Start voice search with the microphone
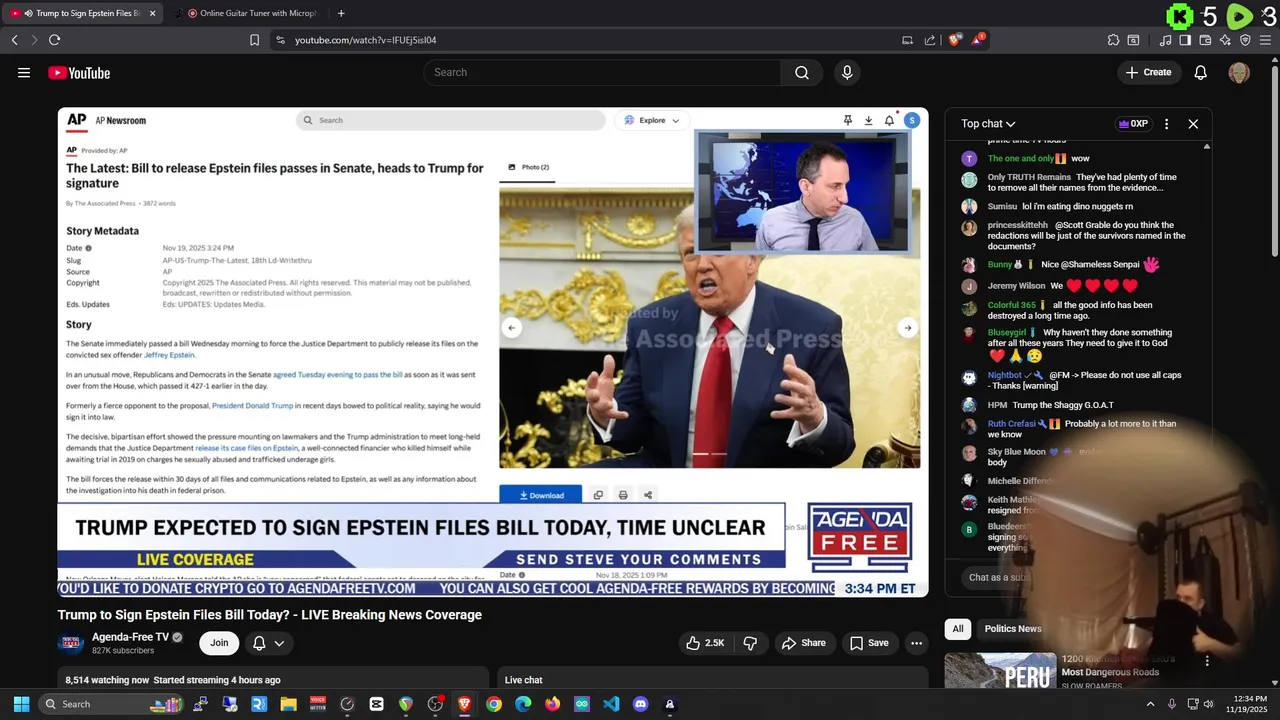Image resolution: width=1280 pixels, height=720 pixels. 847,72
